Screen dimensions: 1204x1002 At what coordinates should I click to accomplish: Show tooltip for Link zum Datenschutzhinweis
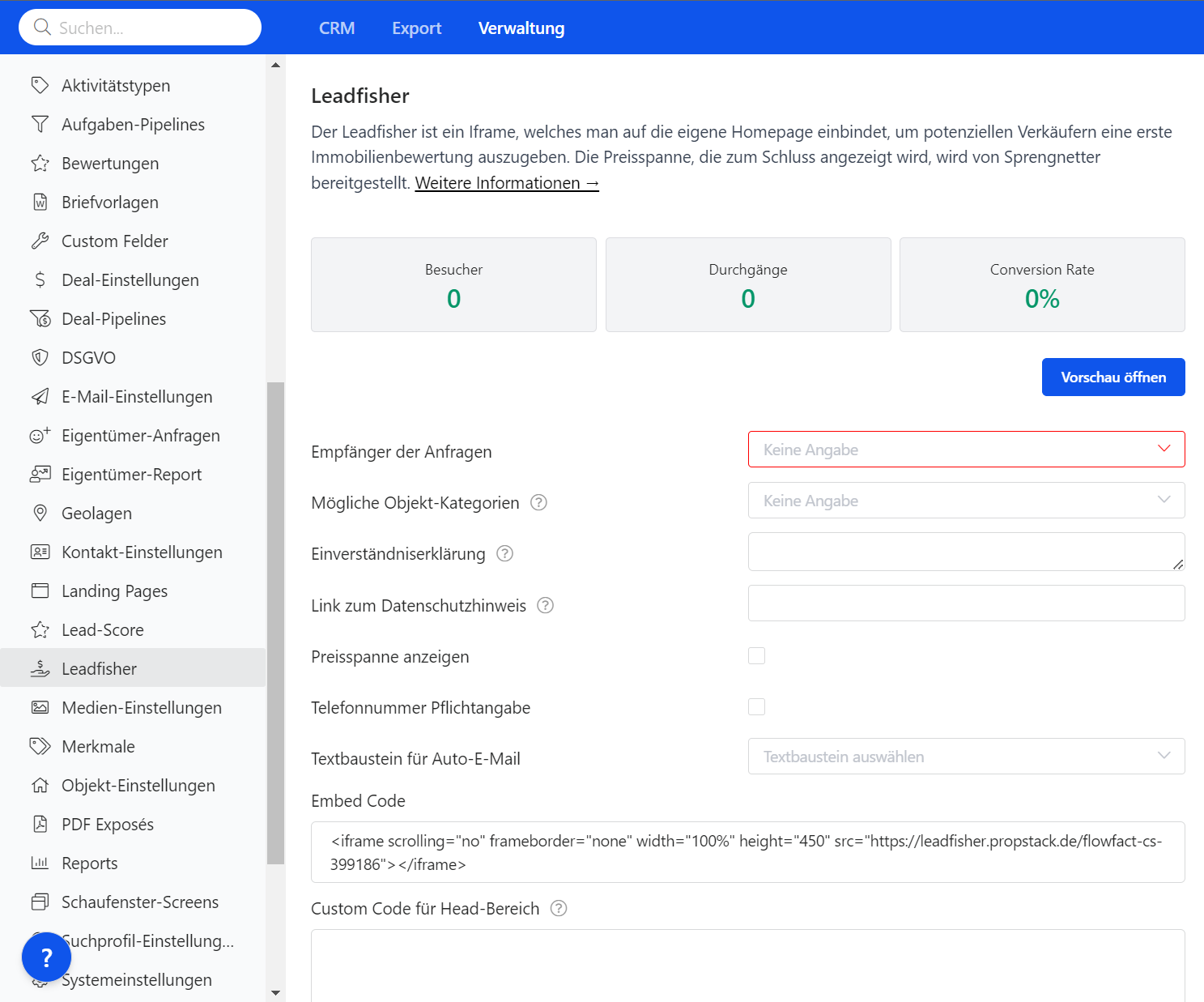(x=546, y=606)
